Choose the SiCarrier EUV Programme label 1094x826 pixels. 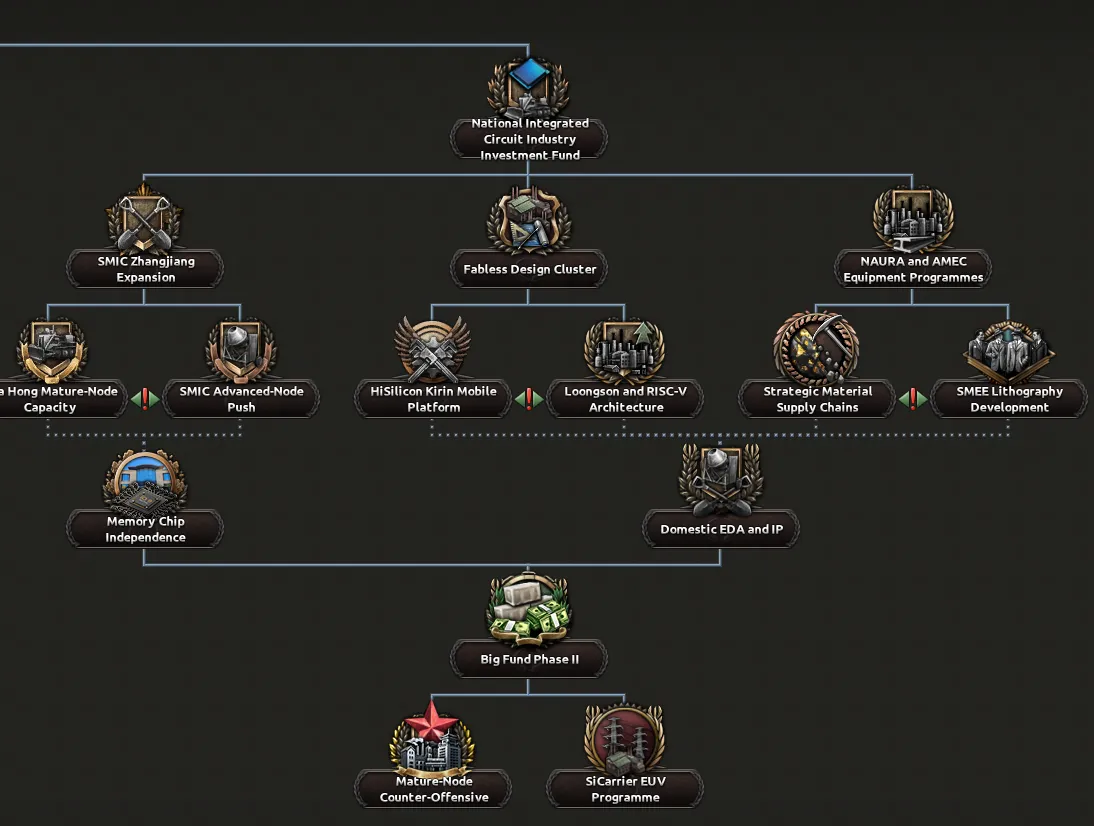click(x=625, y=789)
